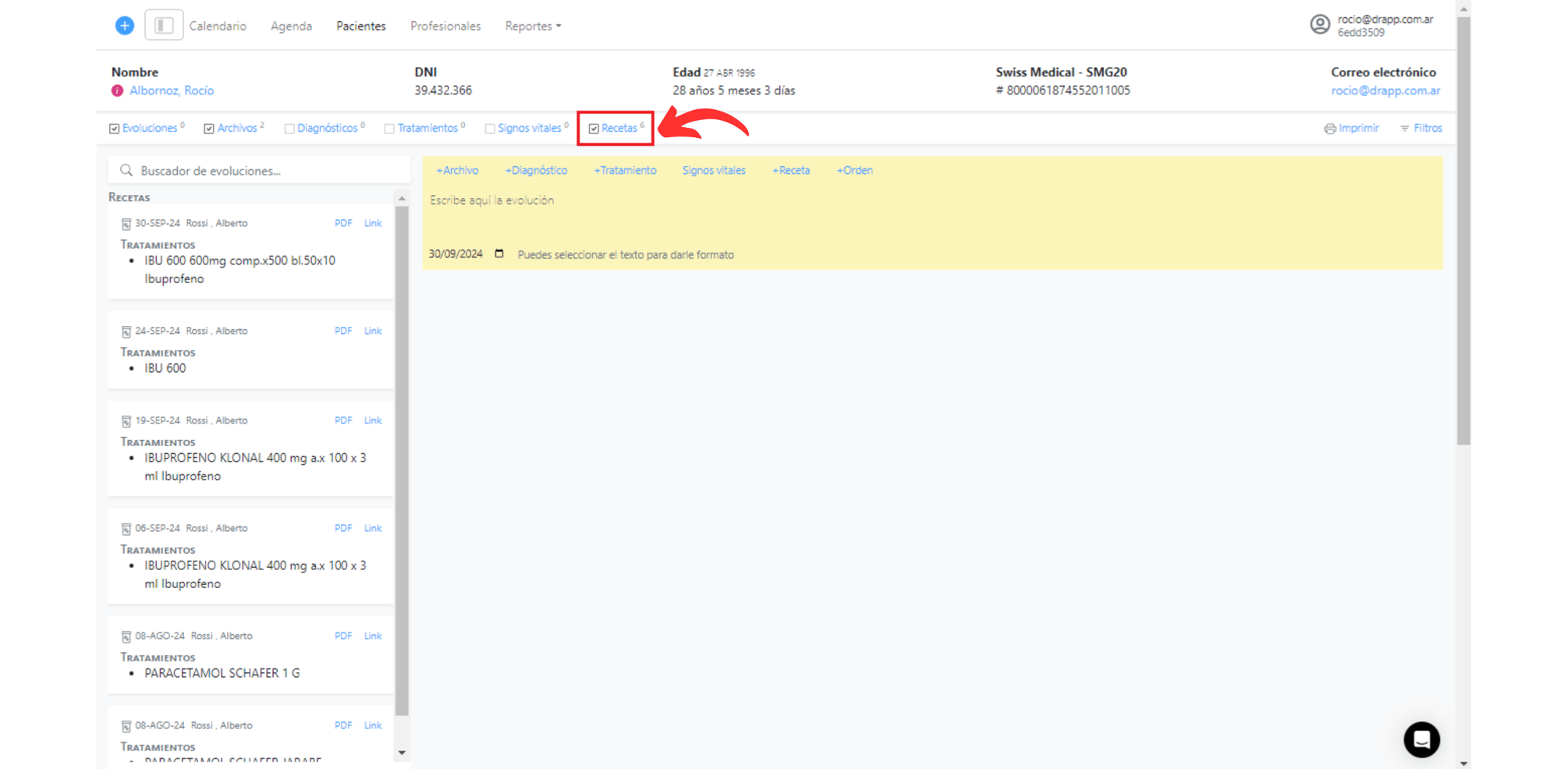
Task: Open the calendar date picker icon
Action: [x=499, y=254]
